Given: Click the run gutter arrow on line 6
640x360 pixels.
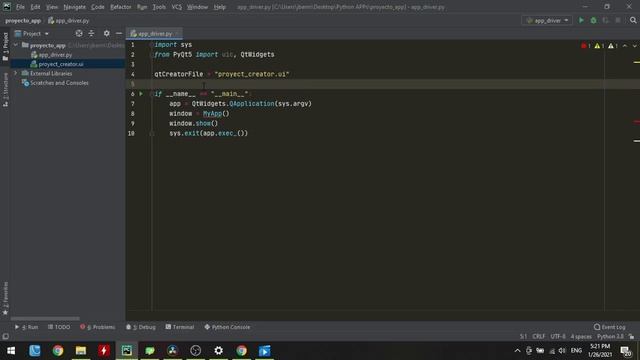Looking at the screenshot, I should coord(141,94).
